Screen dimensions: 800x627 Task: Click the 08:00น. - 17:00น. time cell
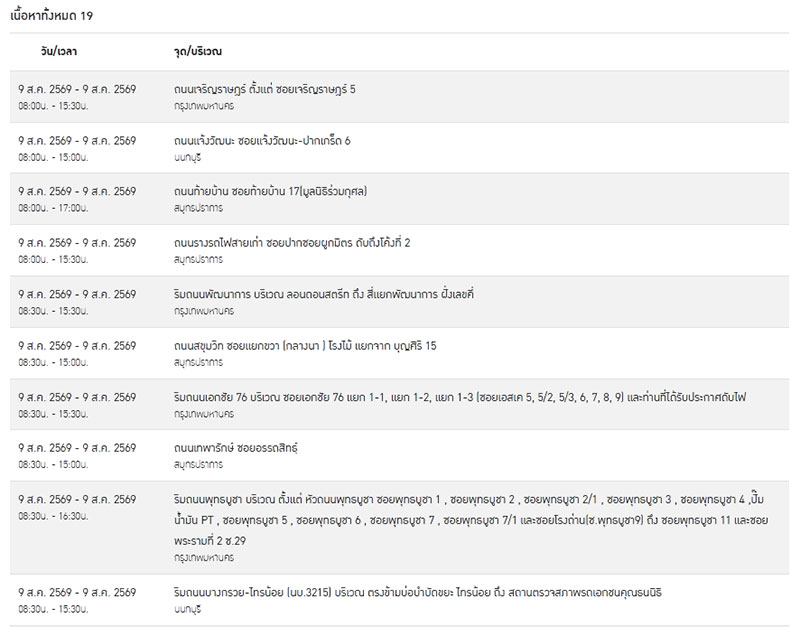click(53, 208)
